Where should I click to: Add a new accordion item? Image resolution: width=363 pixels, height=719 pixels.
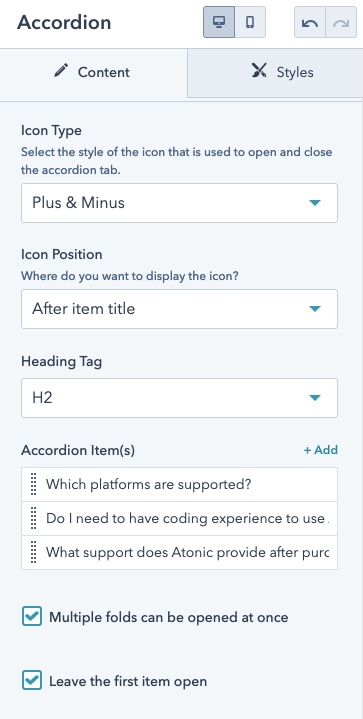(321, 450)
